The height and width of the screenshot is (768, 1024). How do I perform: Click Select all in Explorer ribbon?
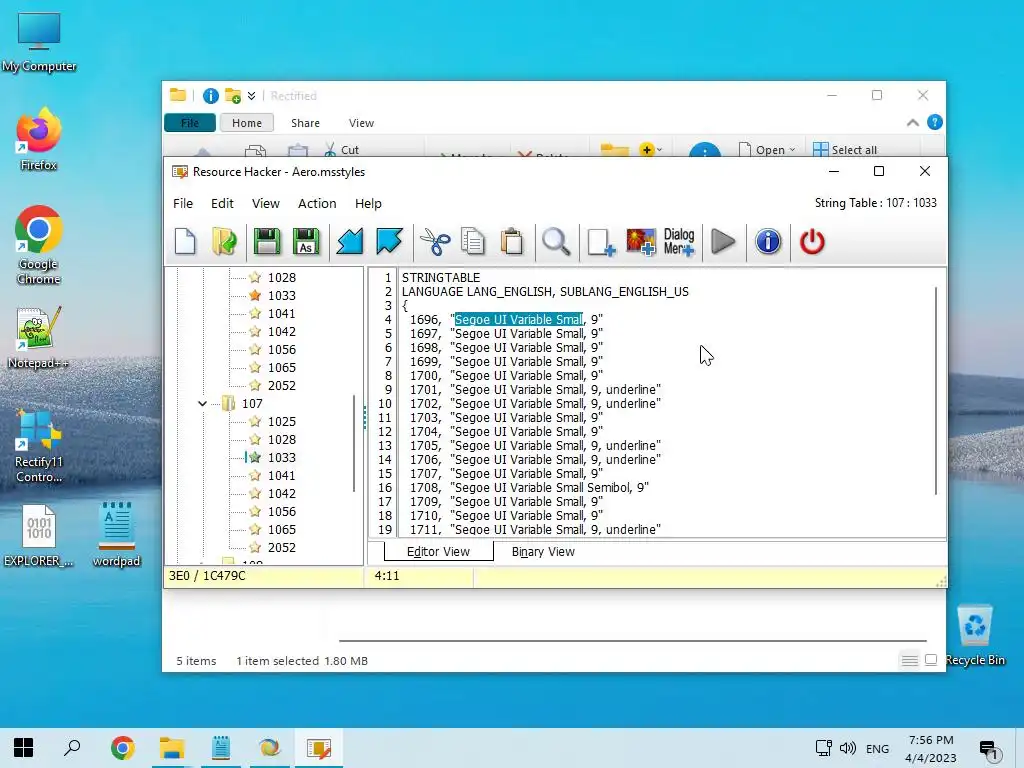point(845,150)
